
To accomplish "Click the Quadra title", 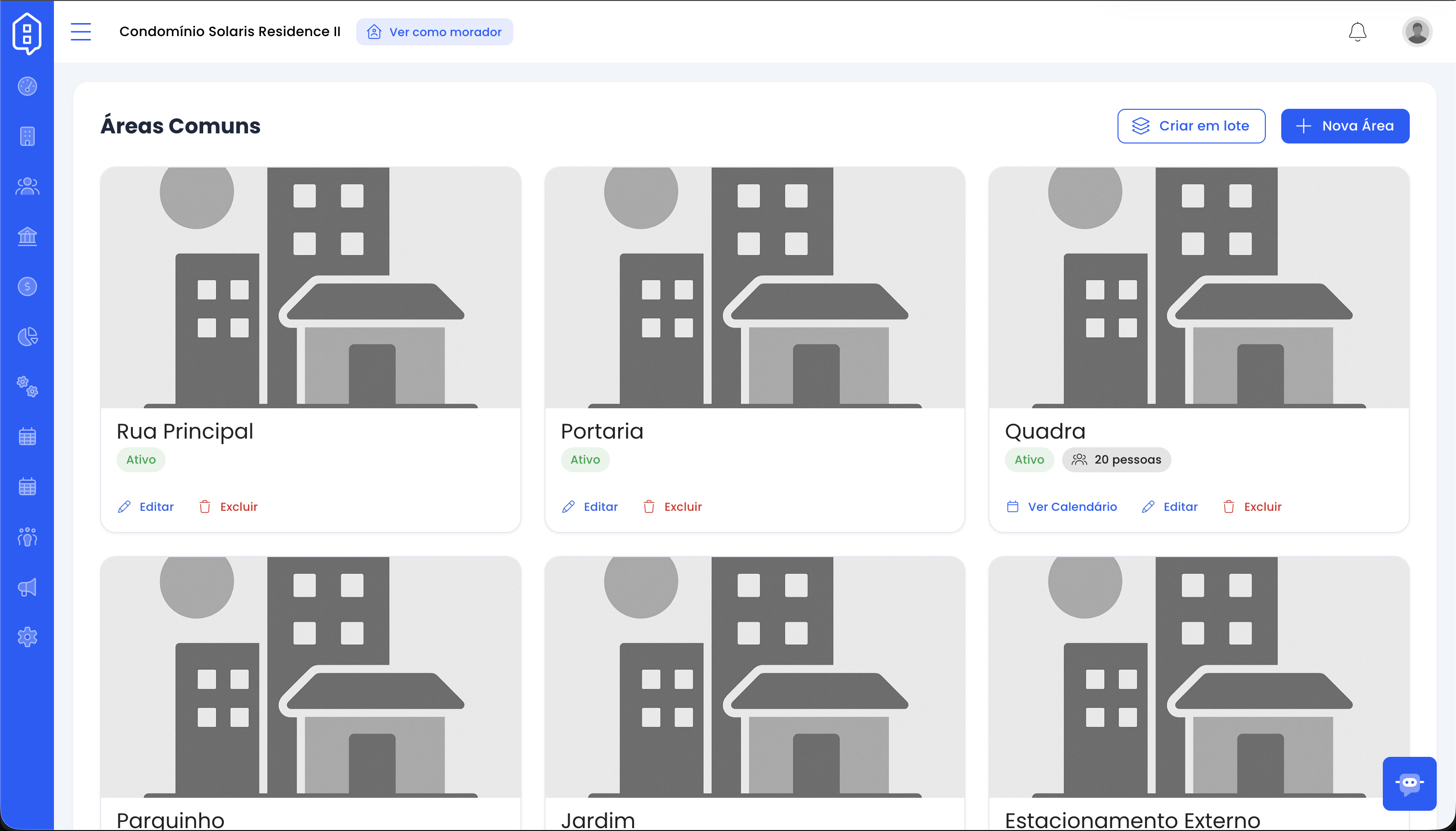I will point(1045,431).
